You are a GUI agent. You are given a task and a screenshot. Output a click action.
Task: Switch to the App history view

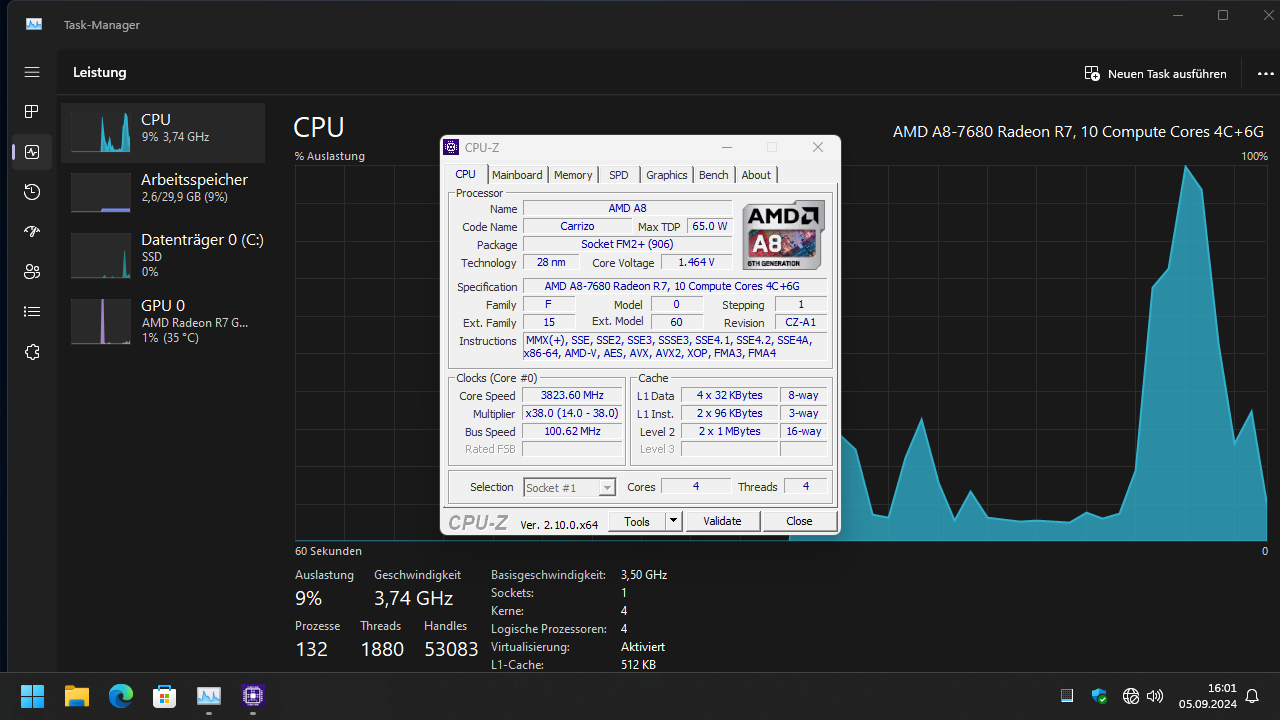pos(31,192)
